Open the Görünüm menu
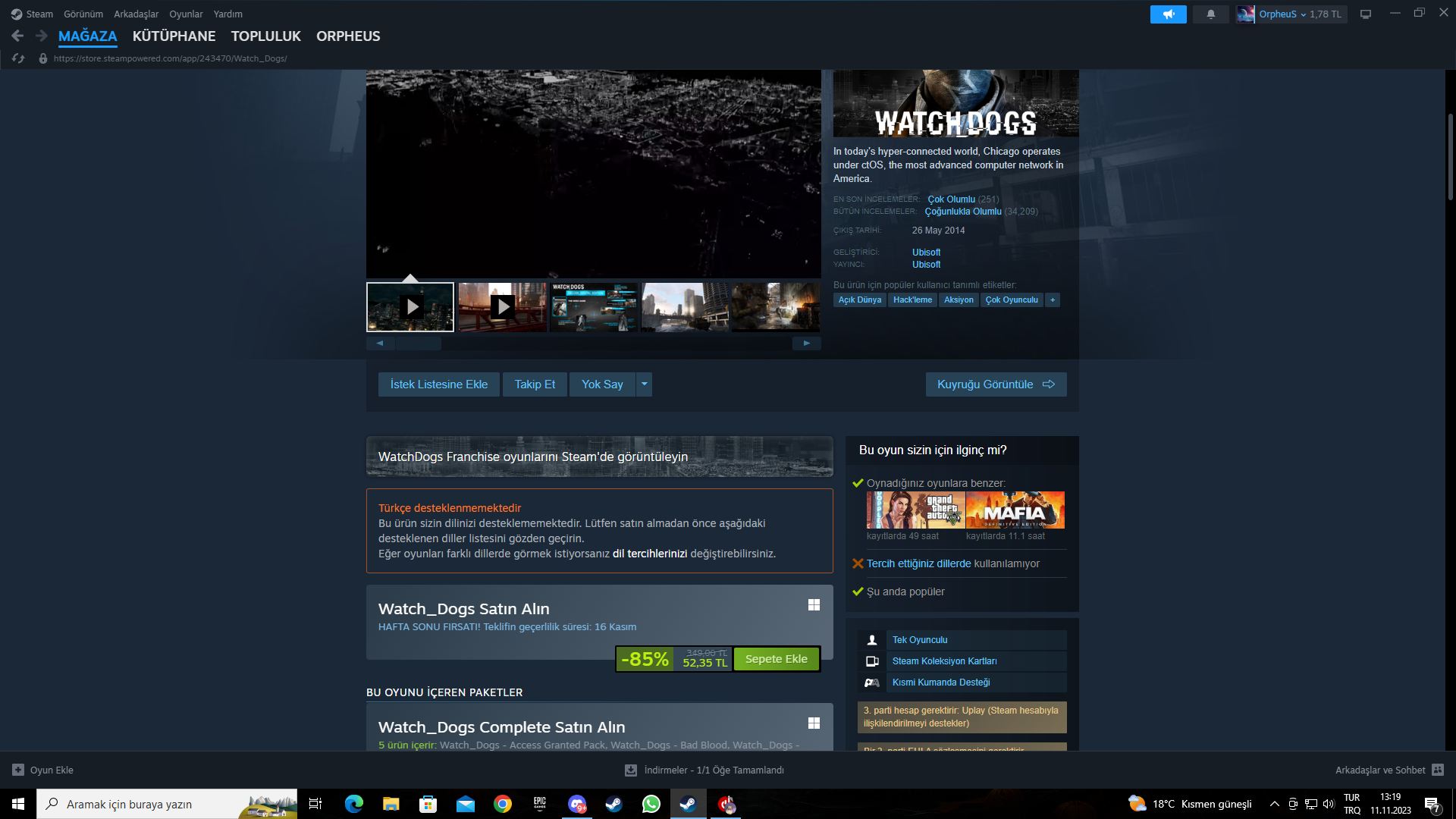This screenshot has height=819, width=1456. 83,14
